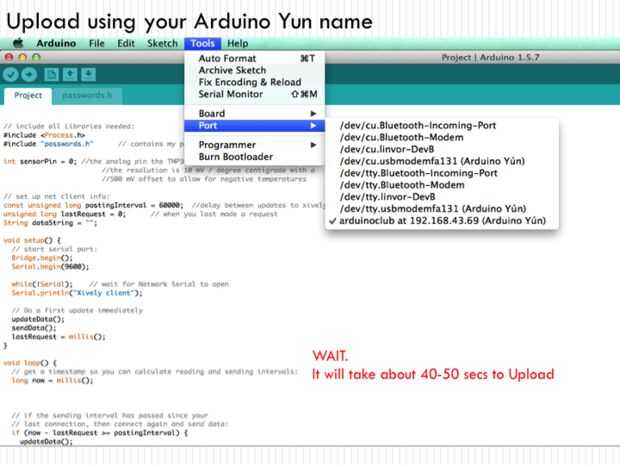Open the Edit menu
The height and width of the screenshot is (465, 620).
pyautogui.click(x=126, y=43)
